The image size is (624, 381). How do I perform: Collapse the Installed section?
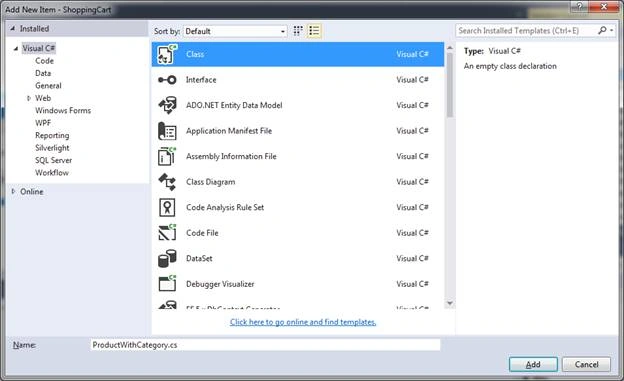tap(12, 29)
